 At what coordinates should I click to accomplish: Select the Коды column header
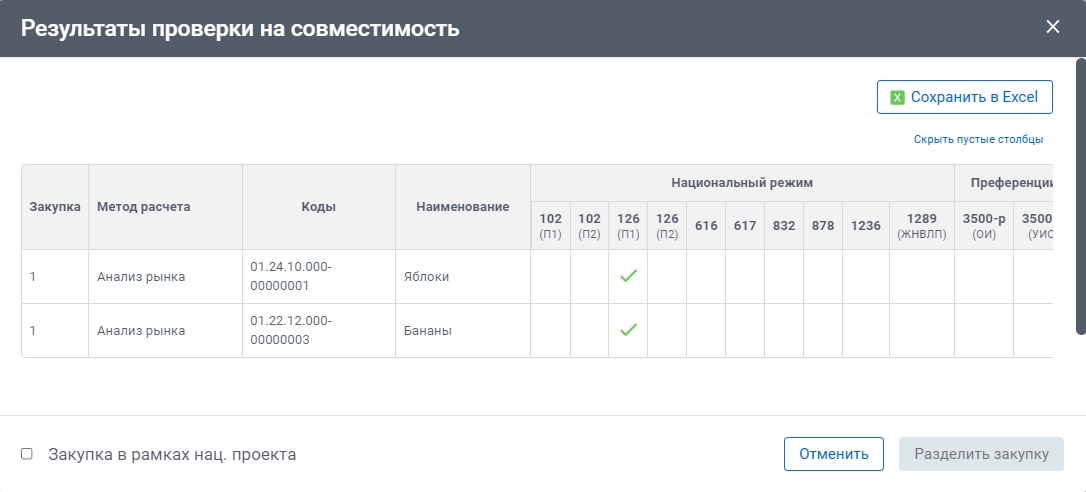coord(319,207)
